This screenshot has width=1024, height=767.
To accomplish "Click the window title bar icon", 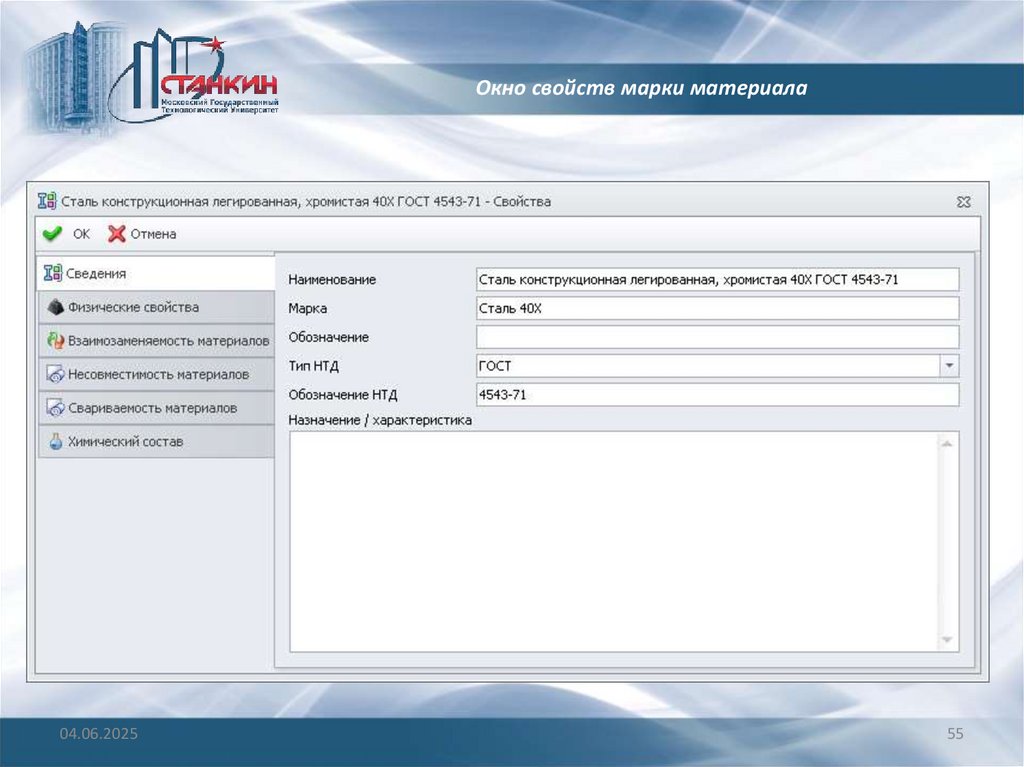I will (46, 201).
